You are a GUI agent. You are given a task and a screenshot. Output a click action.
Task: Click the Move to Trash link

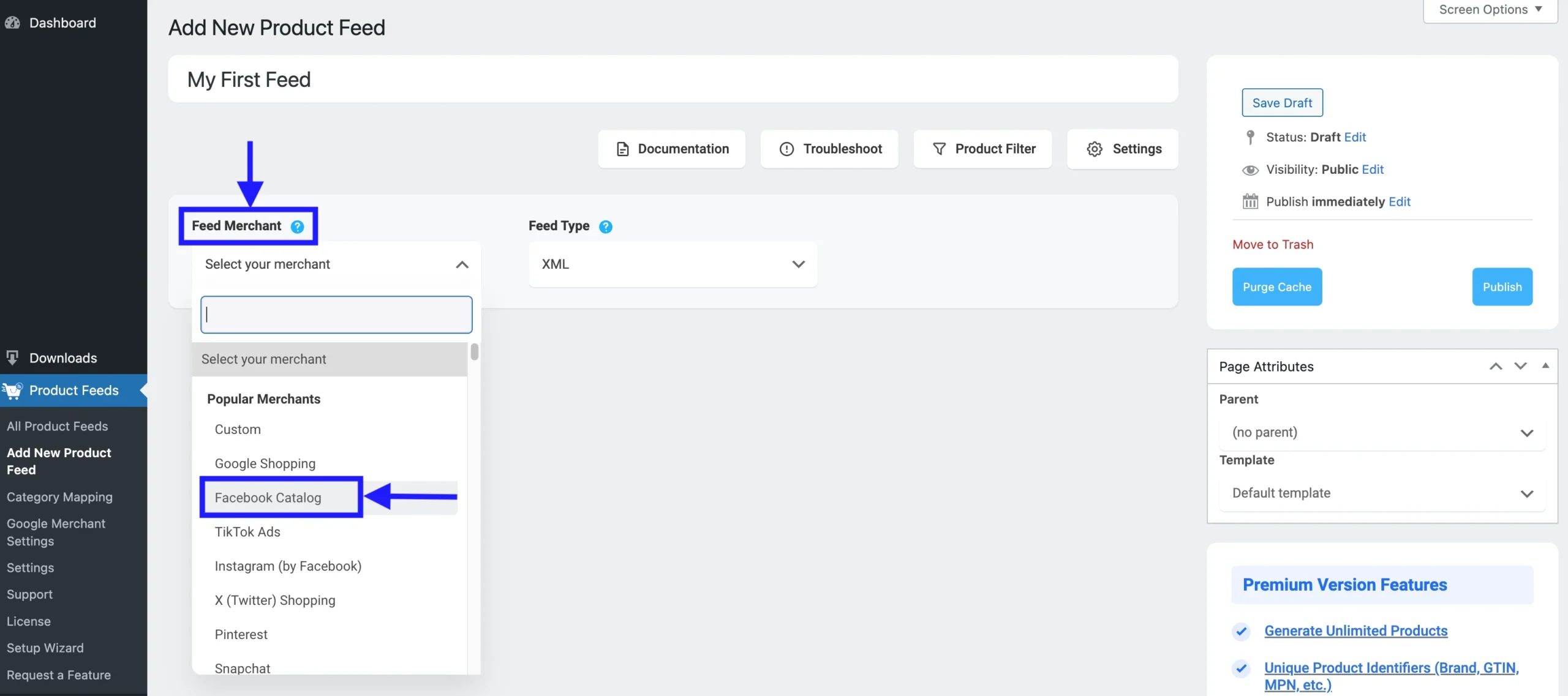(x=1273, y=244)
